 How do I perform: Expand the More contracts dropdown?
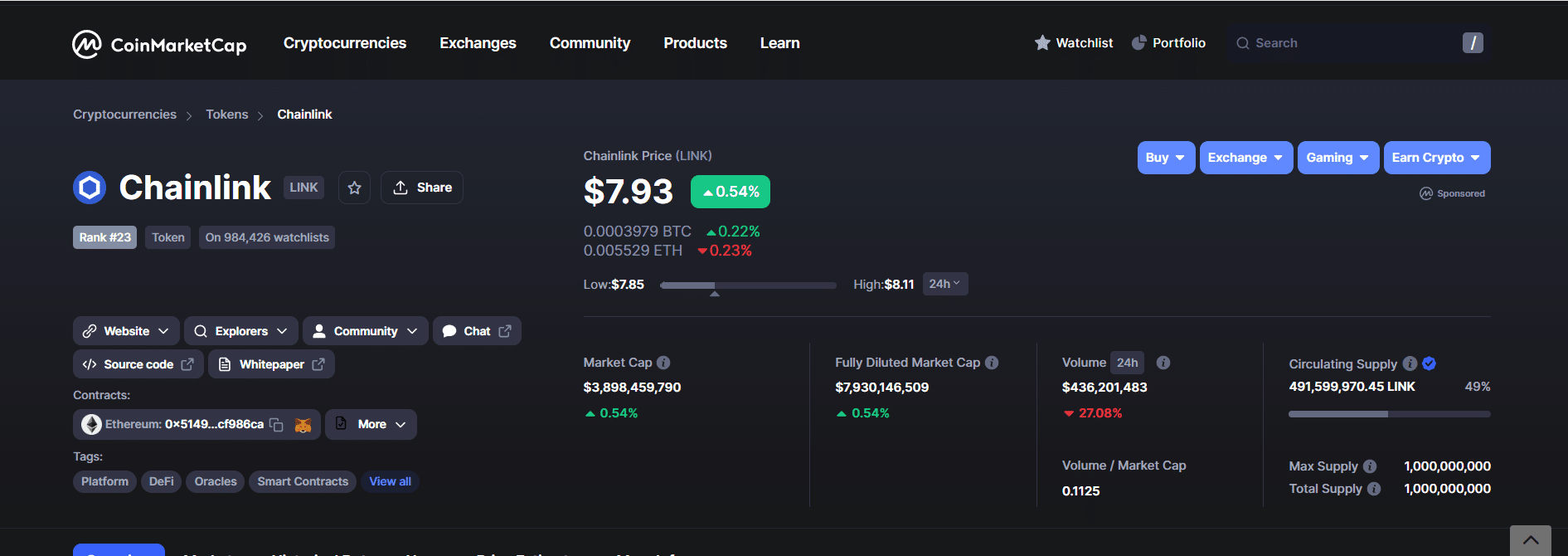coord(371,425)
